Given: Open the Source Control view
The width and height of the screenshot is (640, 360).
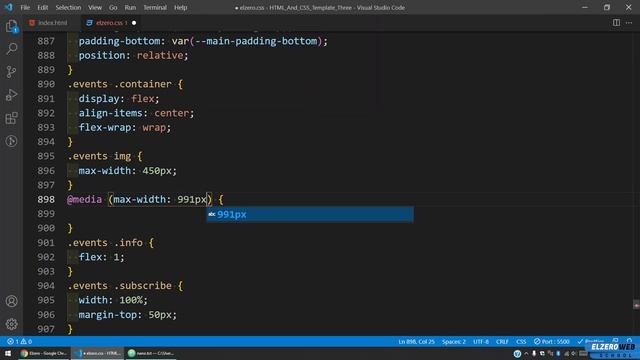Looking at the screenshot, I should click(11, 72).
